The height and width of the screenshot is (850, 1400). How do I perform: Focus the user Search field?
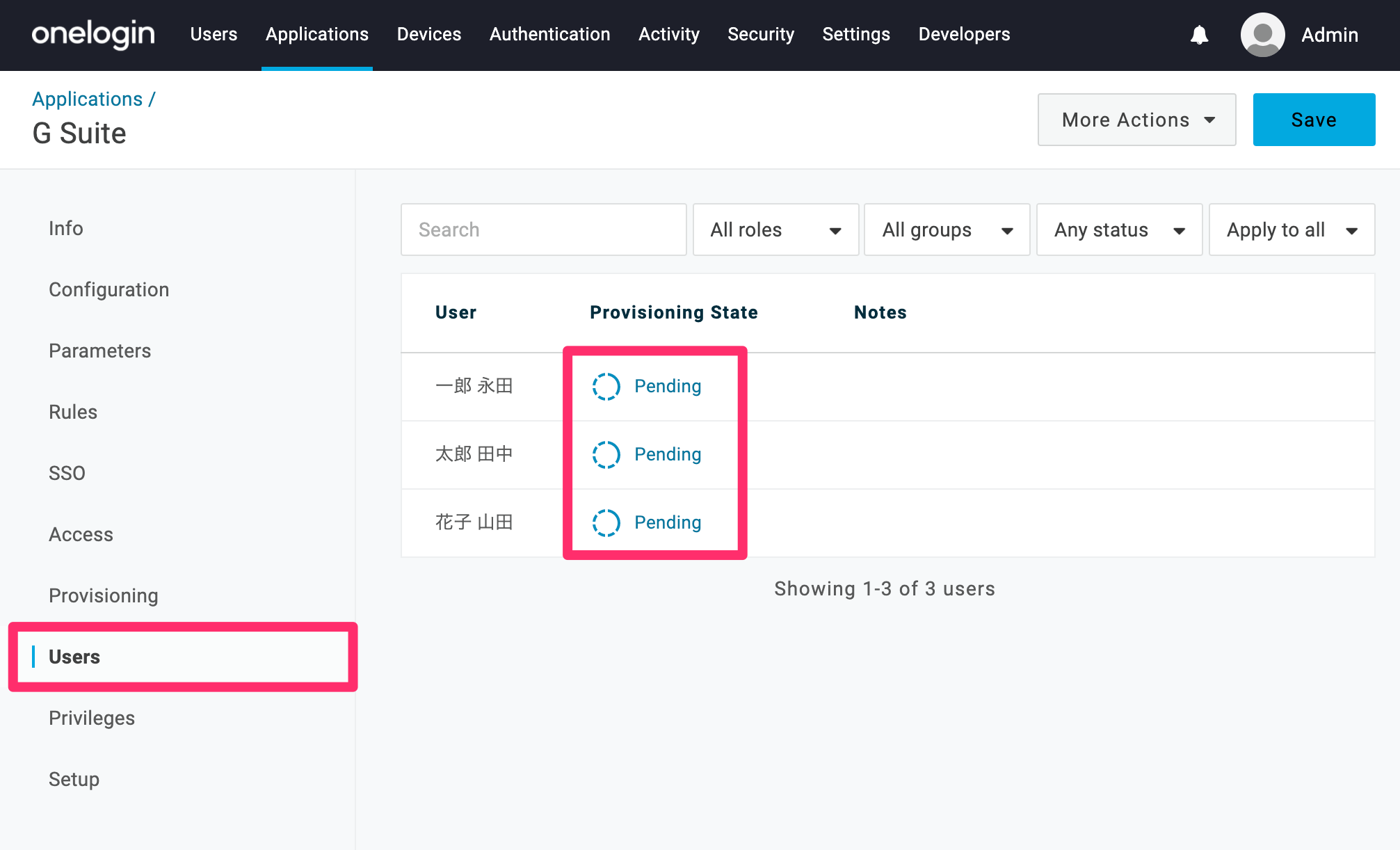click(x=544, y=230)
